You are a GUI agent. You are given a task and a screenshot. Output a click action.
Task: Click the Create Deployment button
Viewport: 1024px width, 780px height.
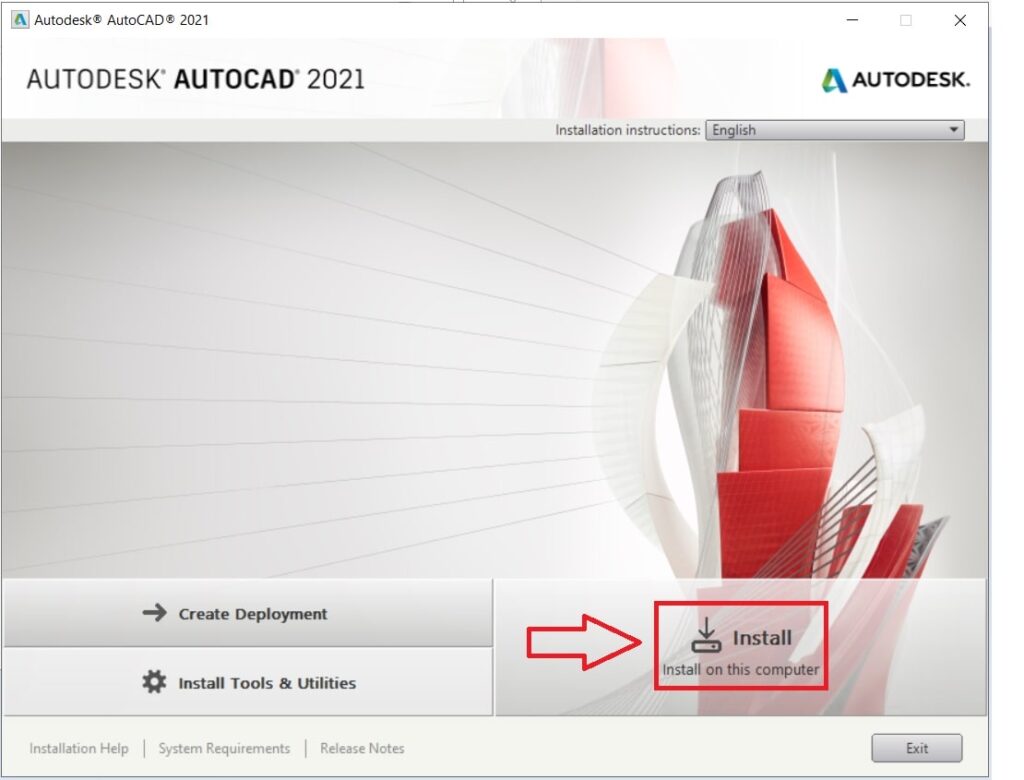coord(248,613)
